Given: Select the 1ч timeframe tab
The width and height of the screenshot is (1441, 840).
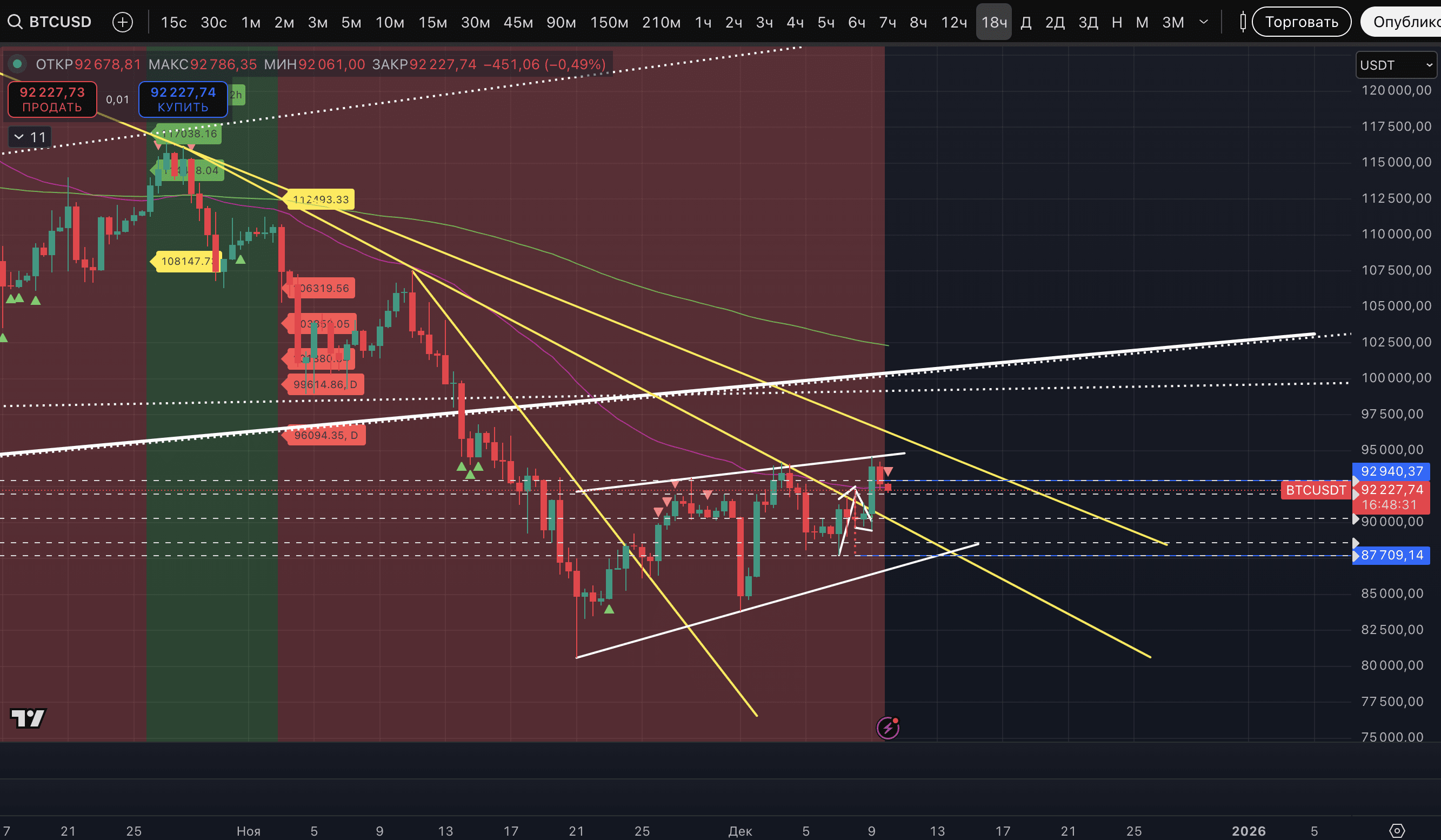Looking at the screenshot, I should tap(703, 22).
